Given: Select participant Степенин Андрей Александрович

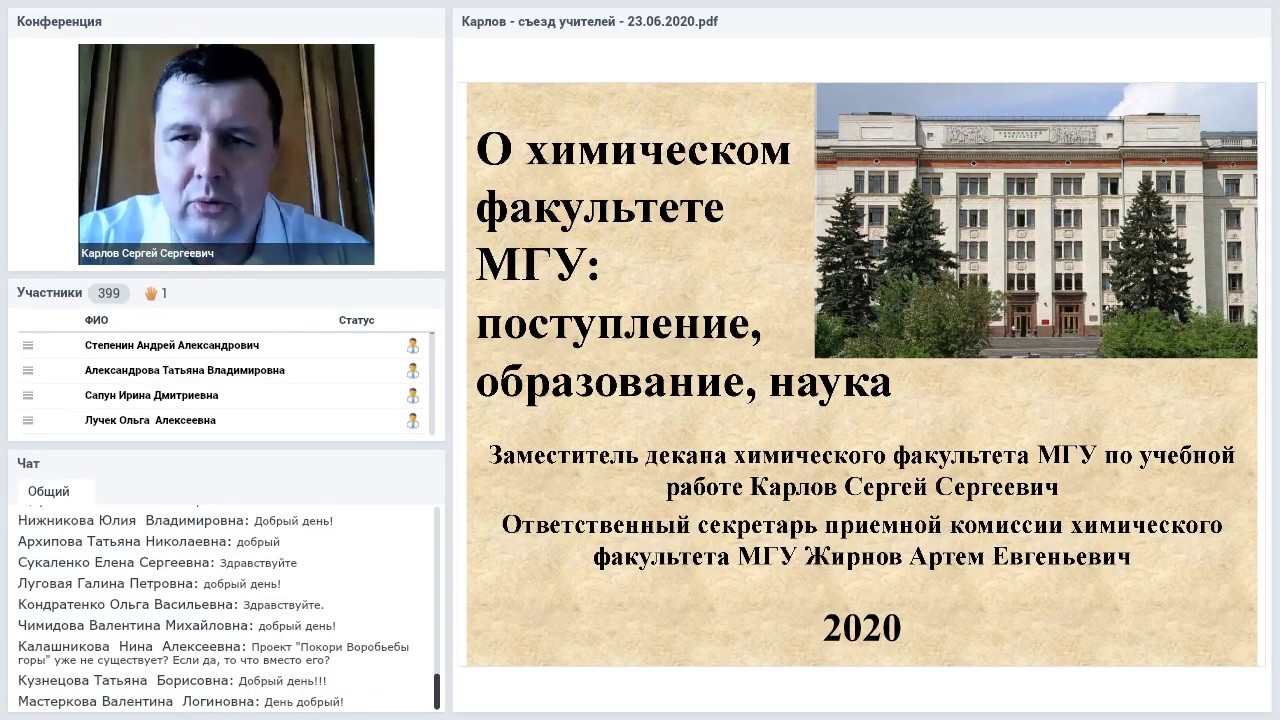Looking at the screenshot, I should pos(172,346).
